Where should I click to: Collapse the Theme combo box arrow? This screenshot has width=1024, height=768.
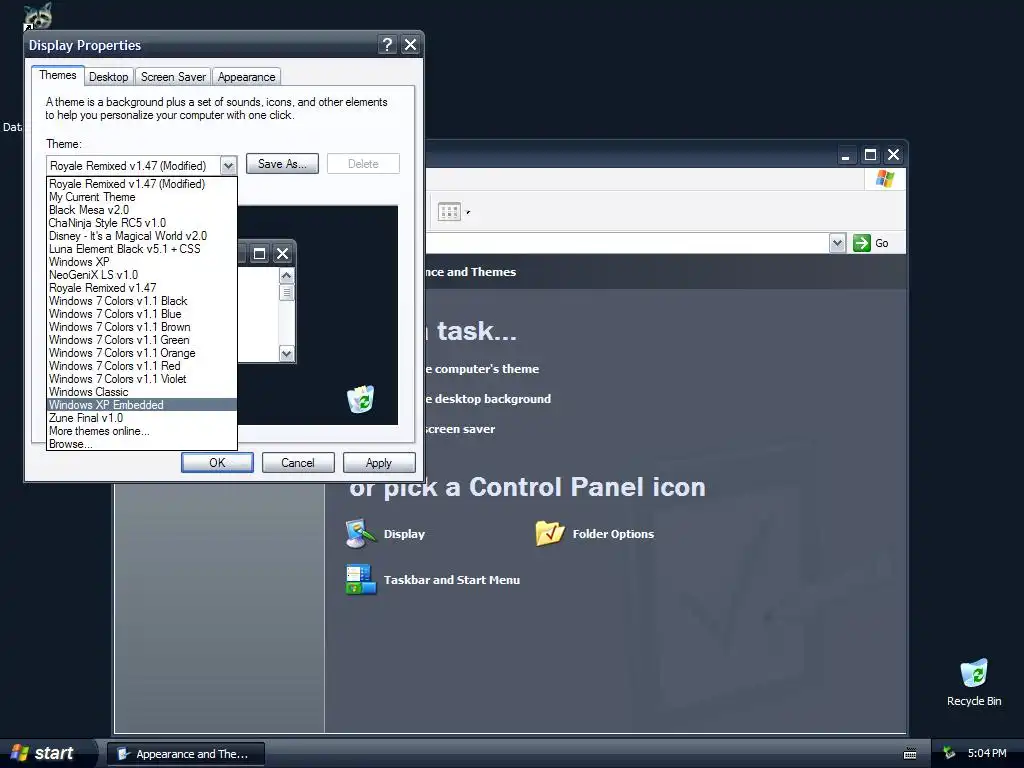(x=228, y=165)
